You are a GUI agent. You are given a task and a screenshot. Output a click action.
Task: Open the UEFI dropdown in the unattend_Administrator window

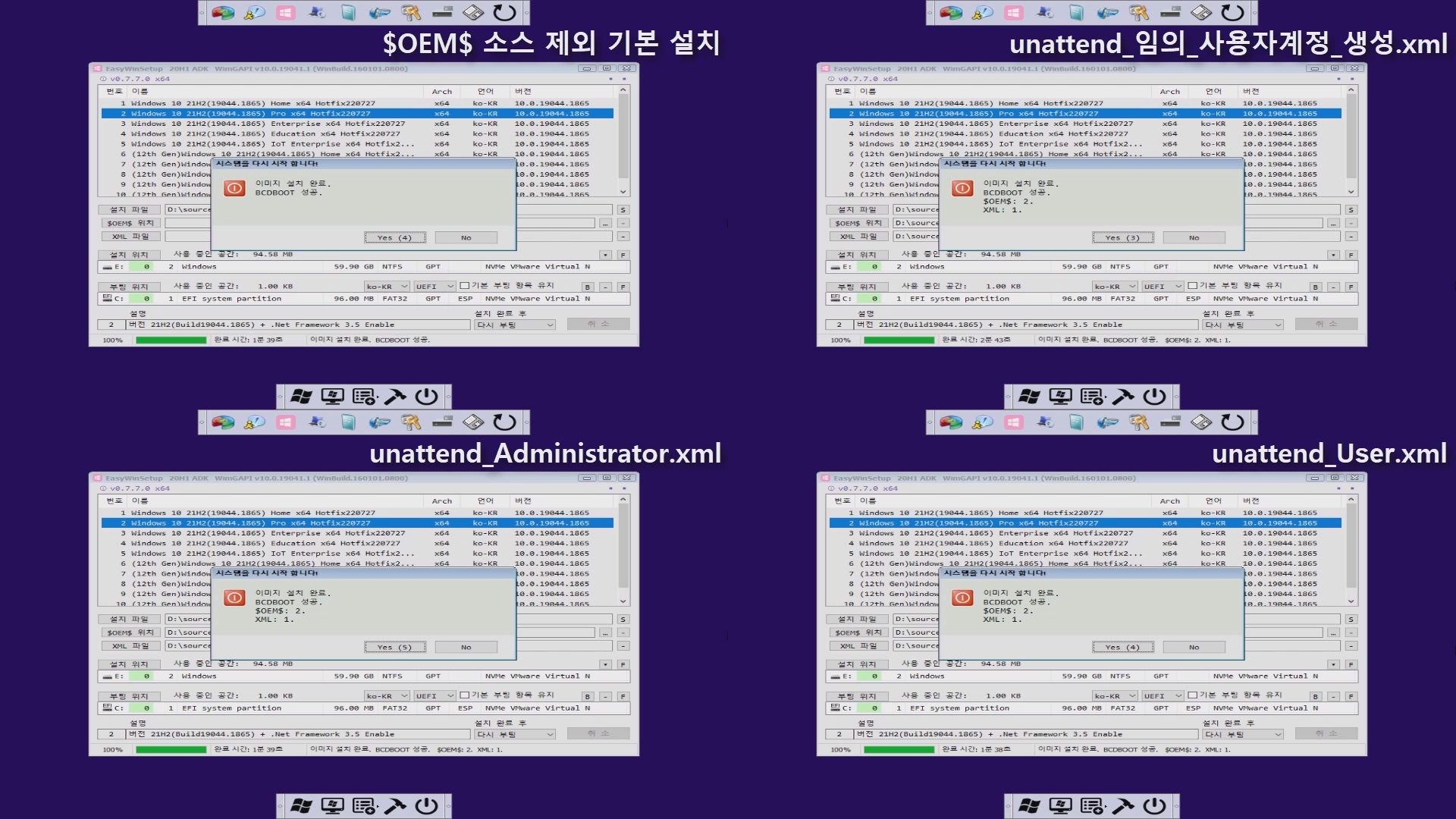pos(434,696)
